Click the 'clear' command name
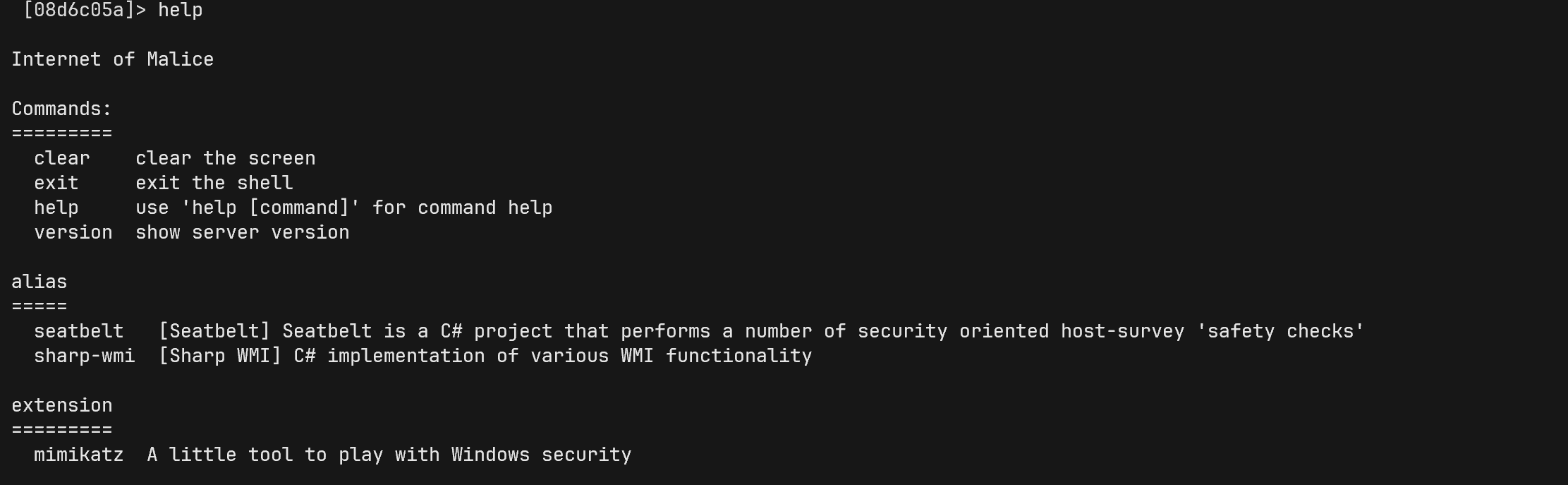 [62, 158]
